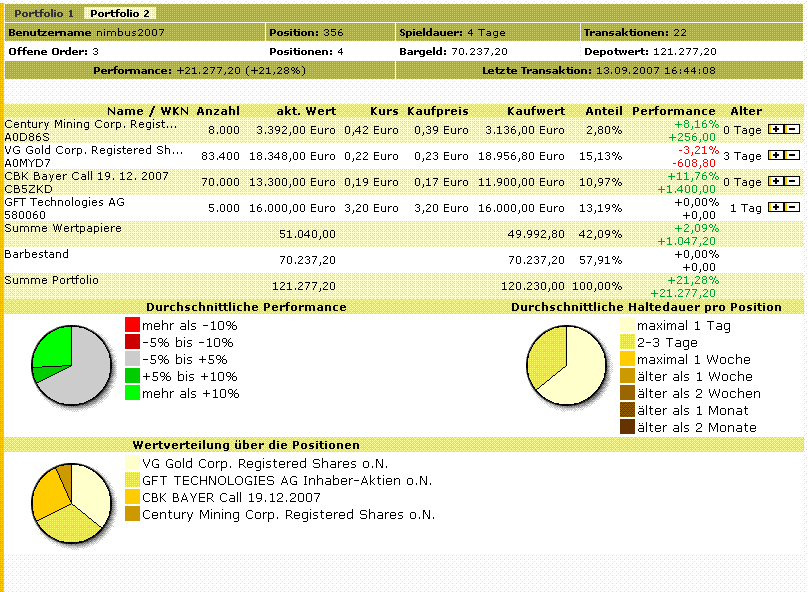Click minus icon for Century Mining Corp. row
Image resolution: width=808 pixels, height=592 pixels.
coord(791,130)
